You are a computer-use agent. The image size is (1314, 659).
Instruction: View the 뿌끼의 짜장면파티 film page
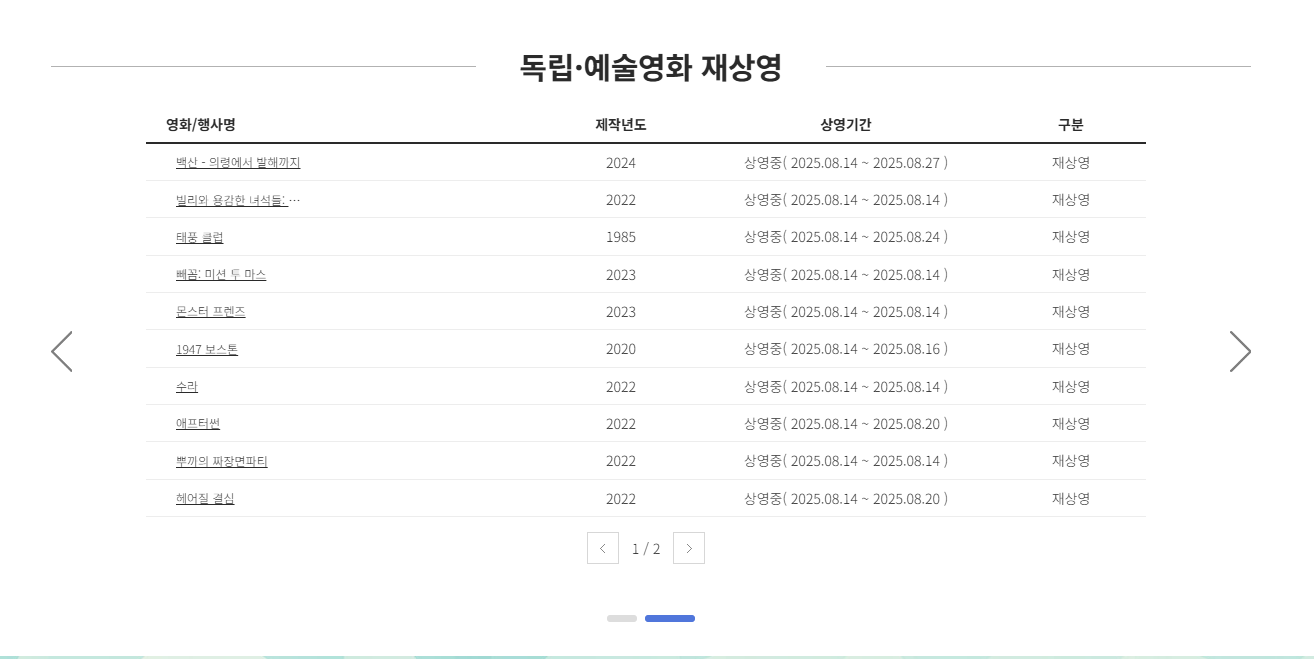(x=222, y=461)
